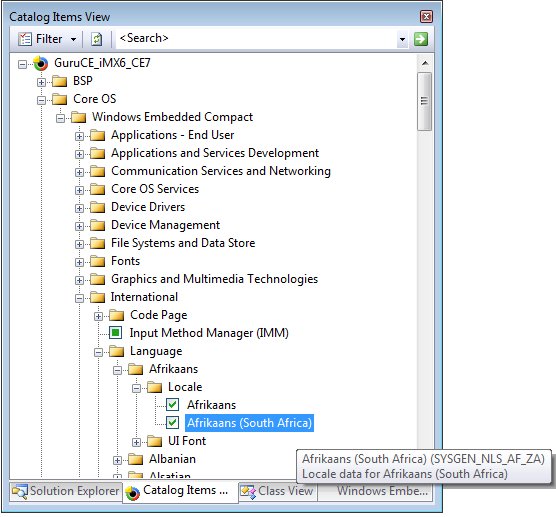Image resolution: width=556 pixels, height=517 pixels.
Task: Expand the Code Page node
Action: [x=99, y=316]
